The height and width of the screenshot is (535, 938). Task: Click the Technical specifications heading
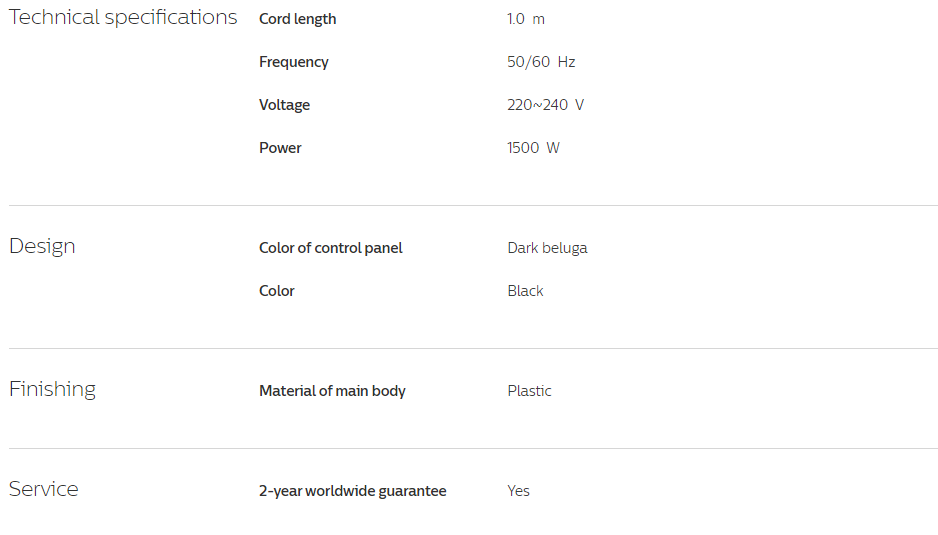[123, 18]
